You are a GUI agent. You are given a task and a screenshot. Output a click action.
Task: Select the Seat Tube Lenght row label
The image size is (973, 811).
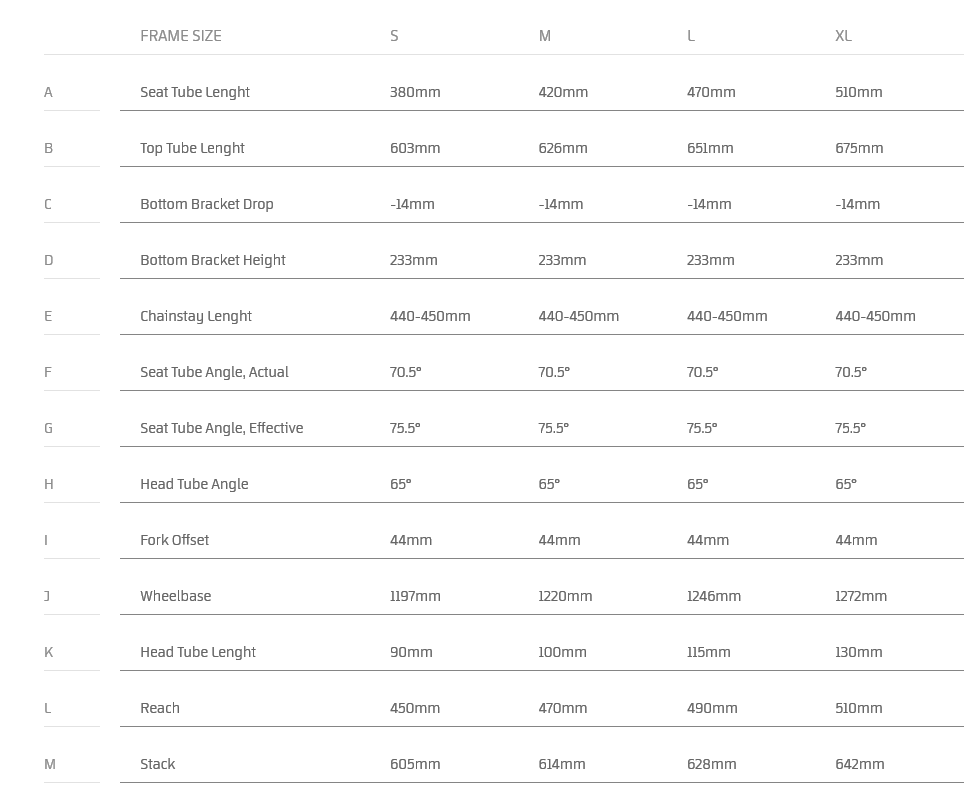[195, 92]
